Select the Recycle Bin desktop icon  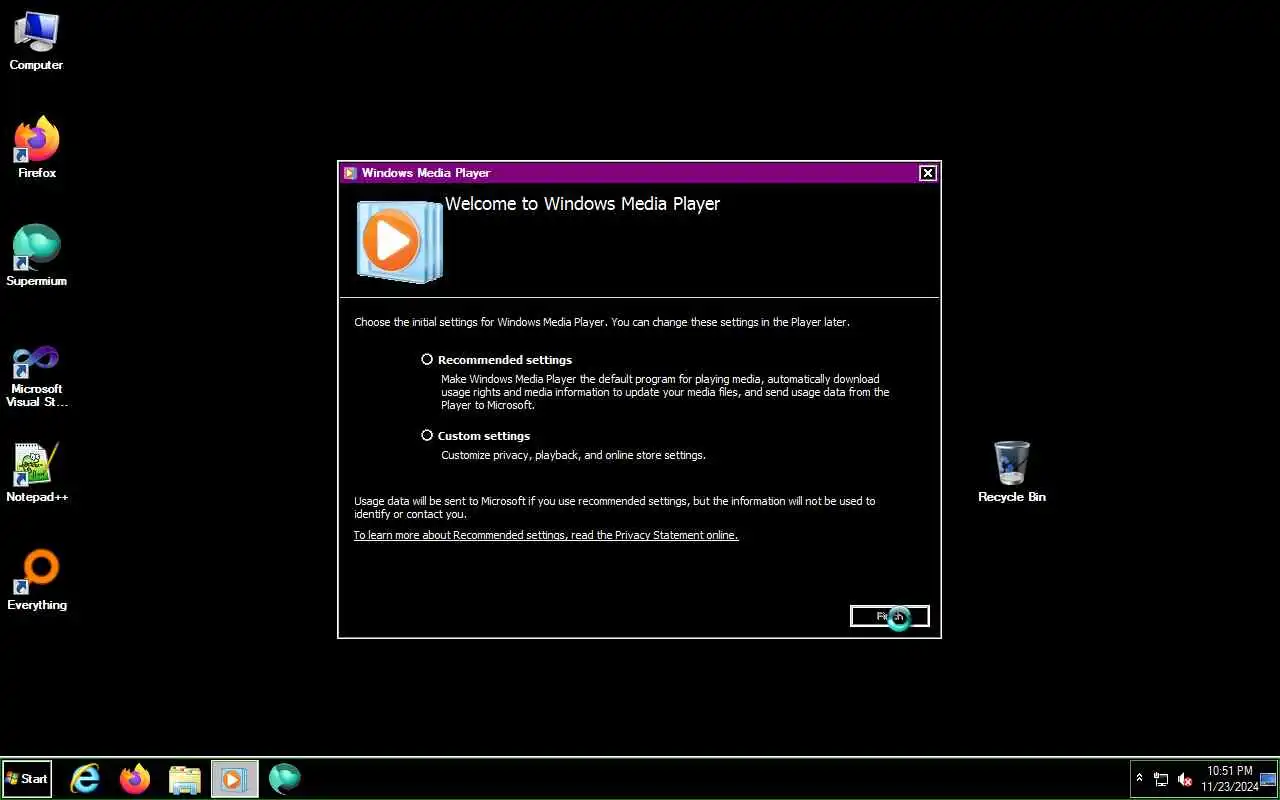(1012, 472)
